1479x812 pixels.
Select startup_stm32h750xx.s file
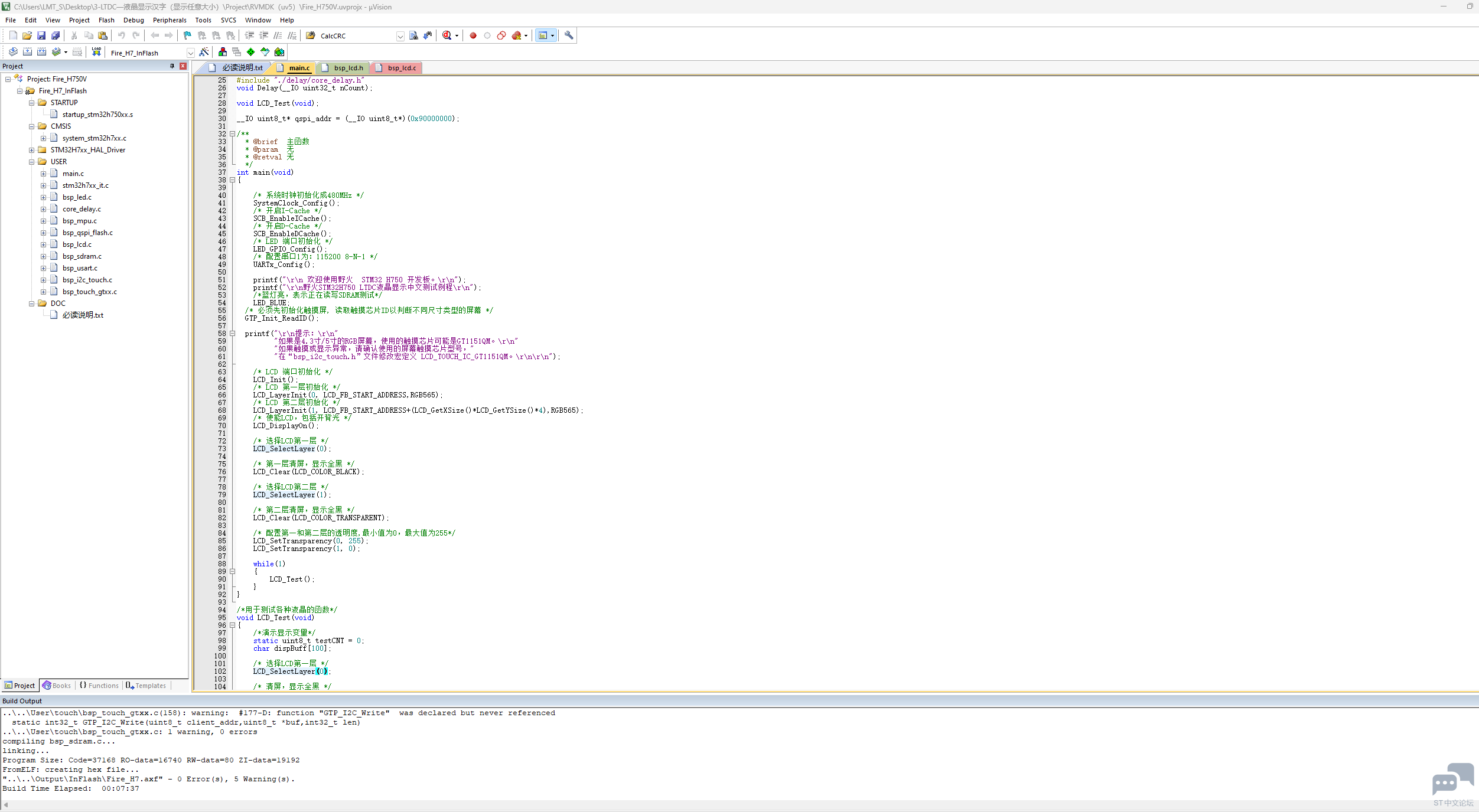(97, 115)
